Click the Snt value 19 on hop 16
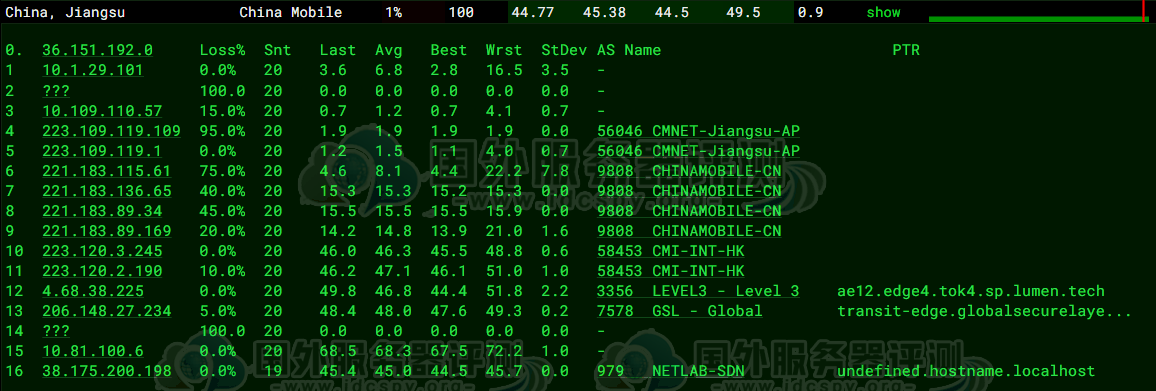Screen dimensions: 1156x391 274,370
